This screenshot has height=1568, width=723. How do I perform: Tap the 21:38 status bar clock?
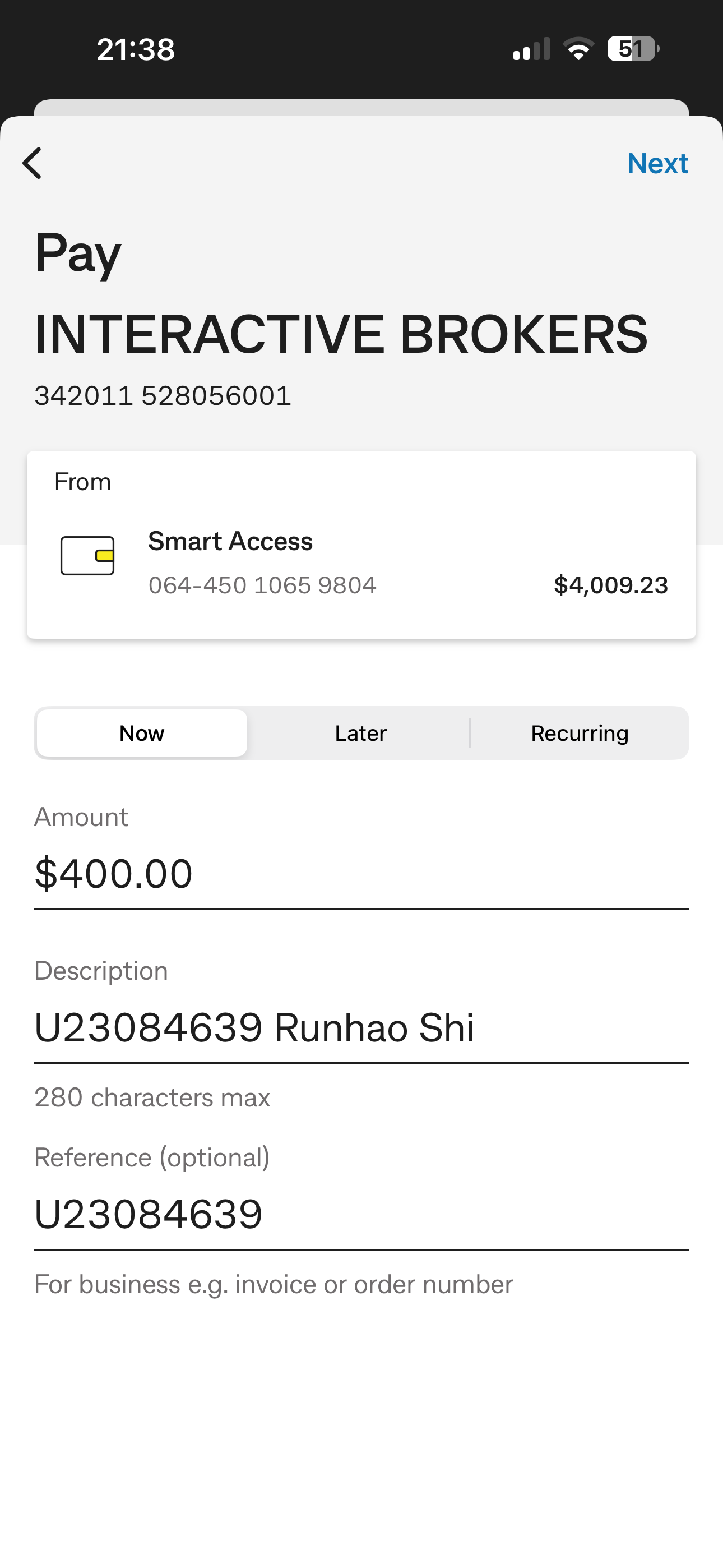(136, 49)
